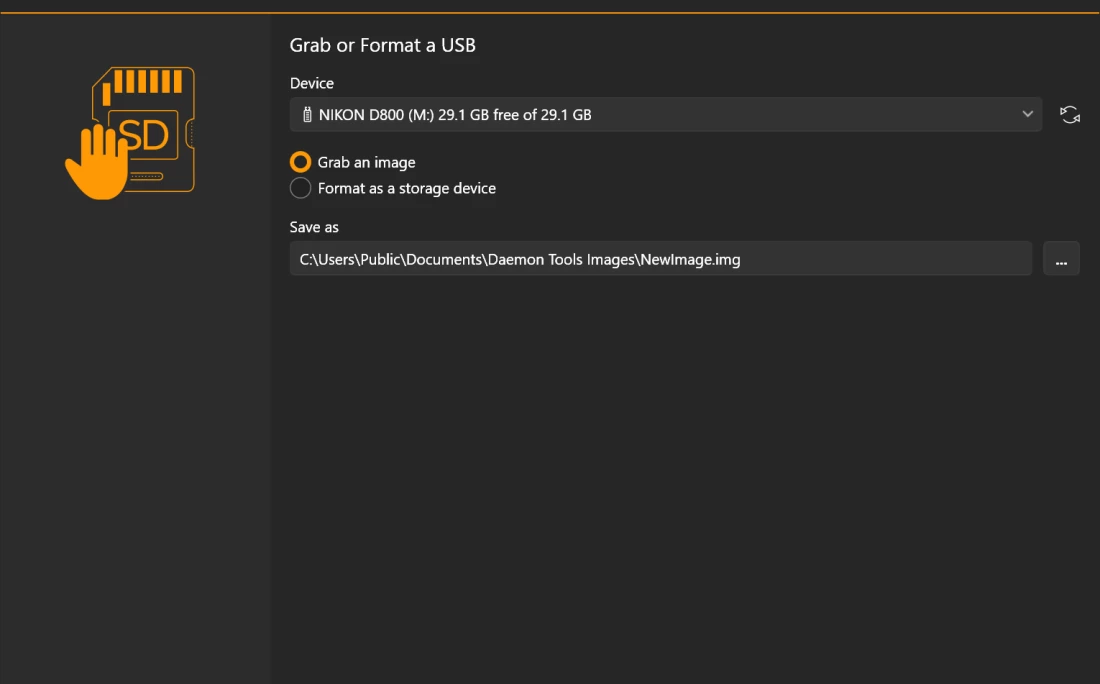Viewport: 1100px width, 684px height.
Task: Expand the Device dropdown chevron
Action: click(1027, 114)
